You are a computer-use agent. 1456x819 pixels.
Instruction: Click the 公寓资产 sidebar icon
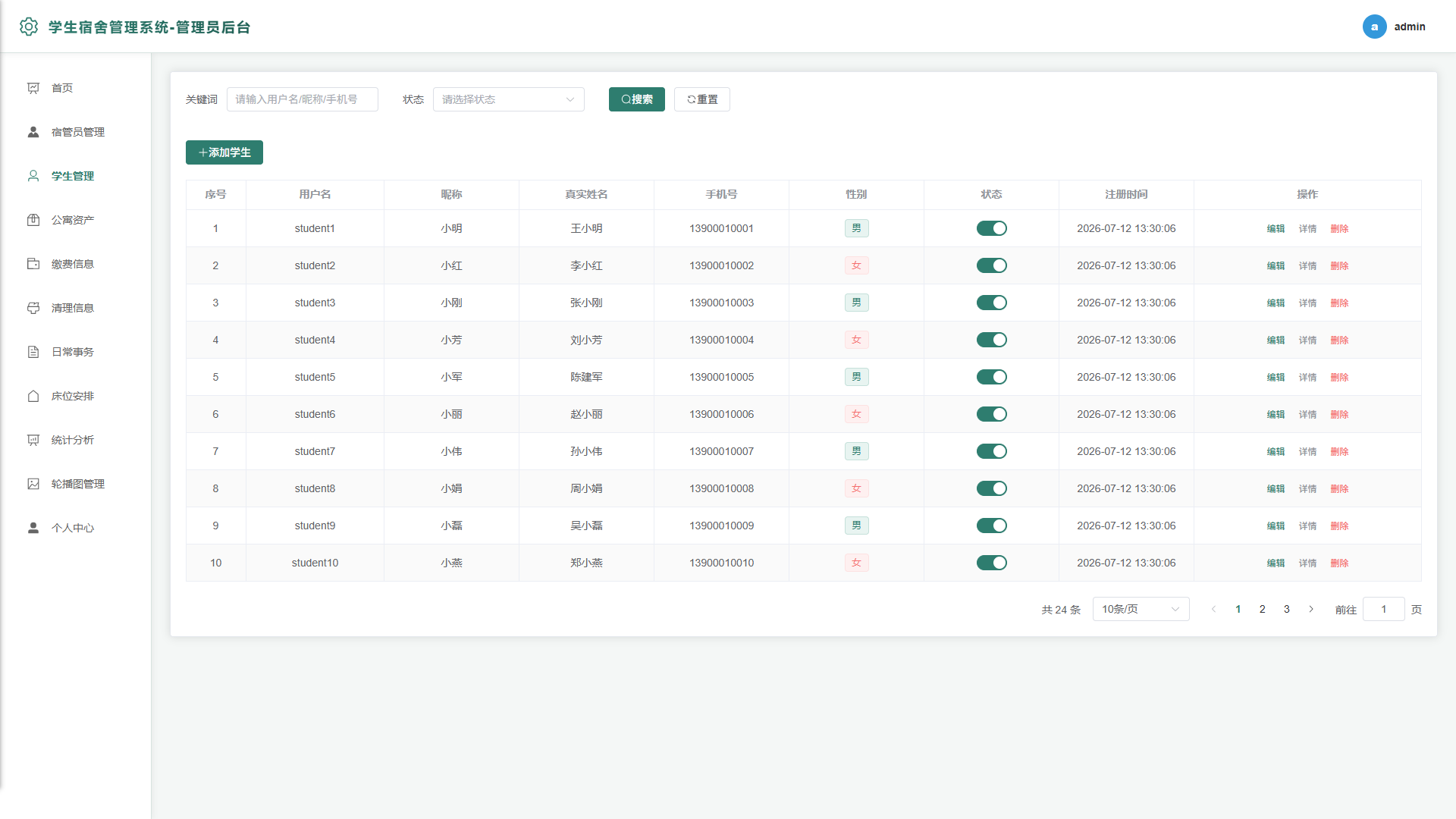tap(33, 220)
